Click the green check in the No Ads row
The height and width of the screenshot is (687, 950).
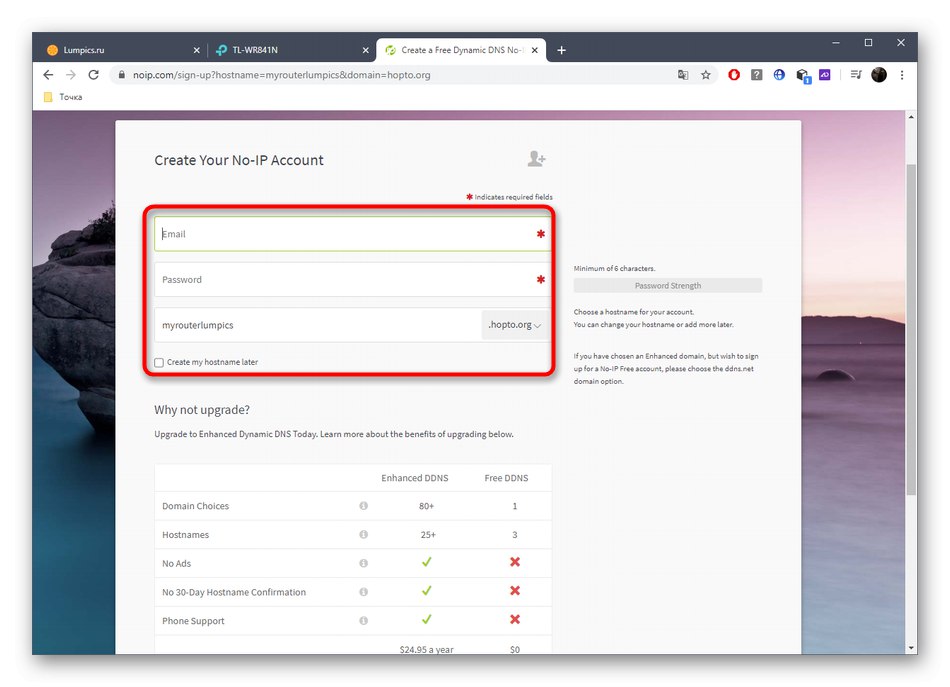(x=427, y=562)
